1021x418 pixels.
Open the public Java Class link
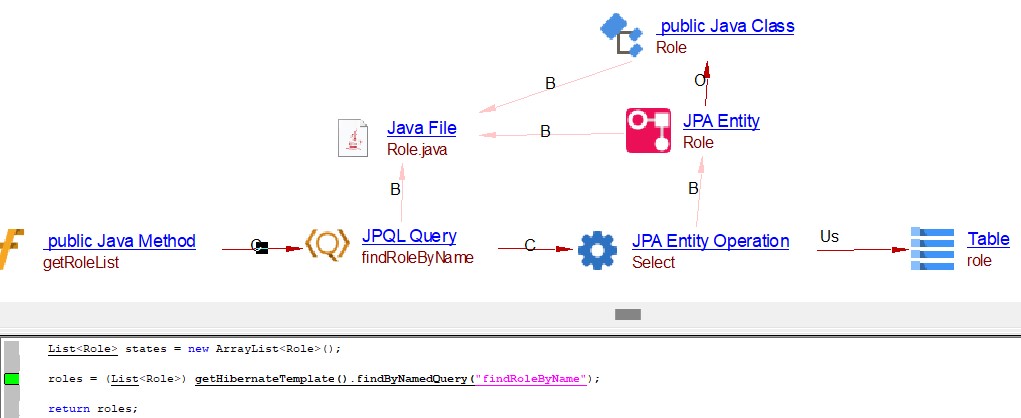coord(726,27)
